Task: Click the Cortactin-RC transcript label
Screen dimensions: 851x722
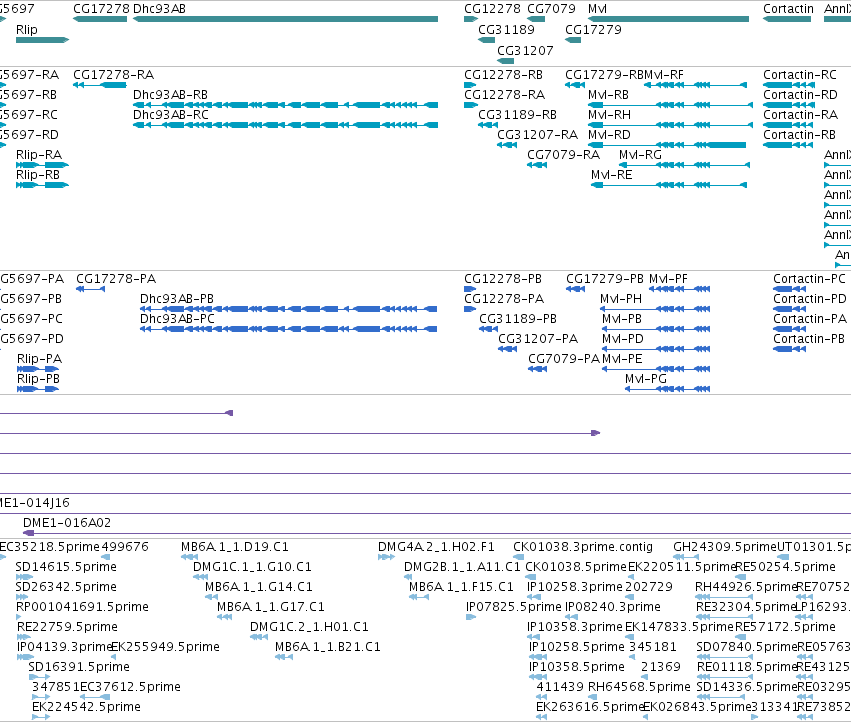Action: click(800, 74)
